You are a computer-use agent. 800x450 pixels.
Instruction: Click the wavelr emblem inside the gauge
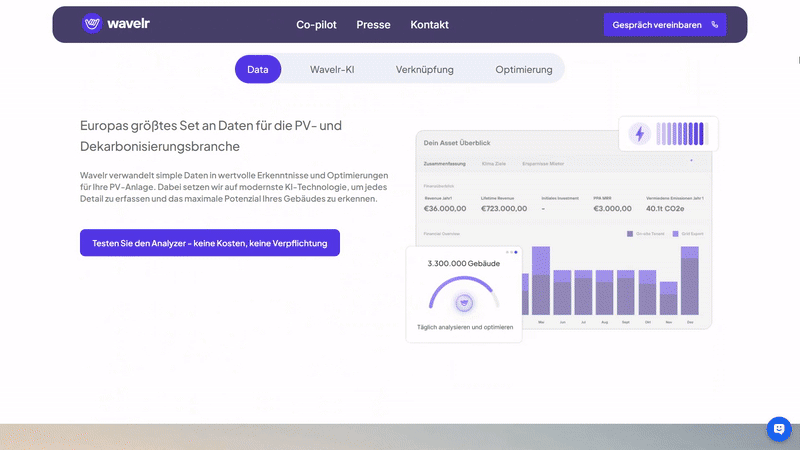[x=464, y=303]
